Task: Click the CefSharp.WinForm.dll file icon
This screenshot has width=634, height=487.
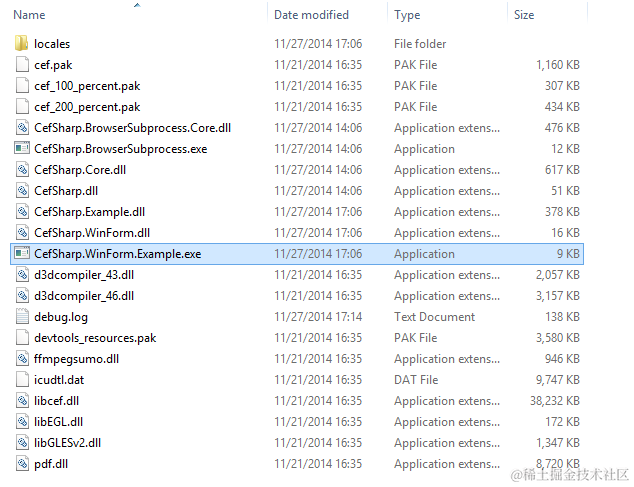Action: (x=22, y=233)
